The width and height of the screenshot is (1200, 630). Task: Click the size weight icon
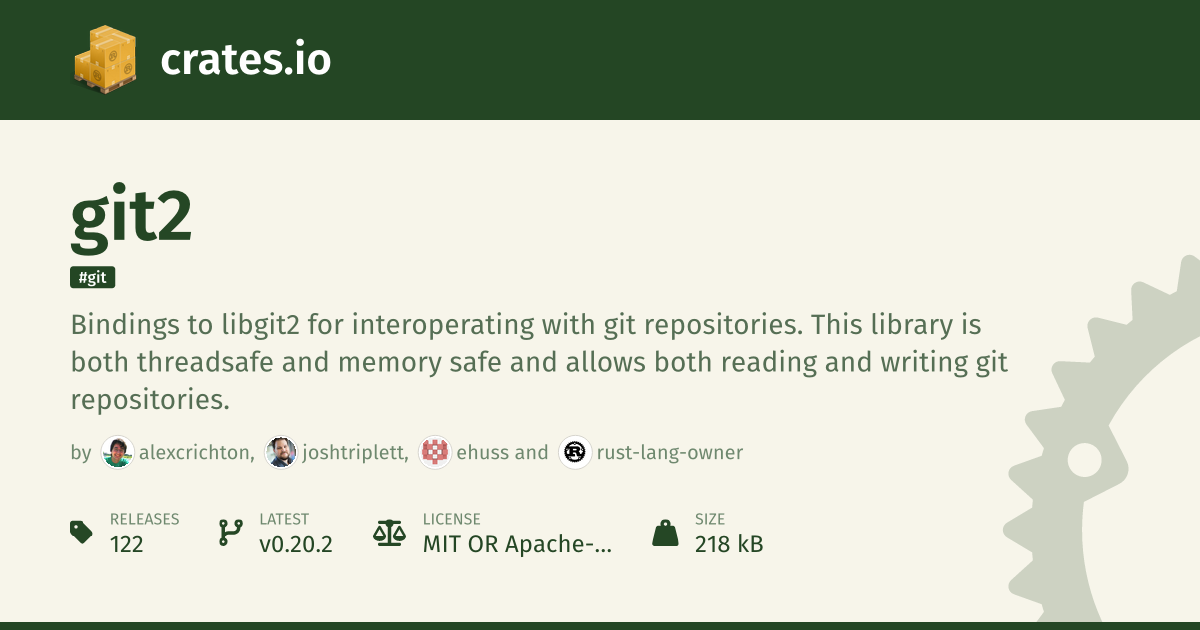(x=665, y=532)
